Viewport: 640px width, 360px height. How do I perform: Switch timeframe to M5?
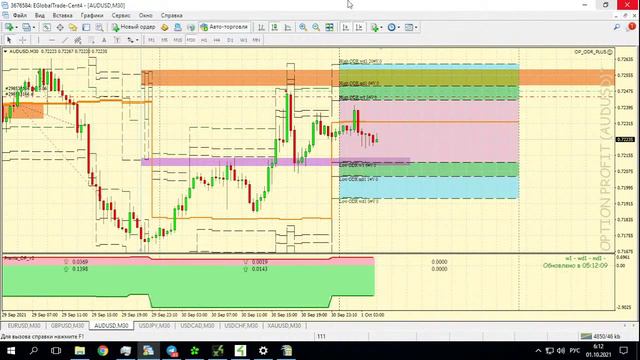tap(164, 40)
